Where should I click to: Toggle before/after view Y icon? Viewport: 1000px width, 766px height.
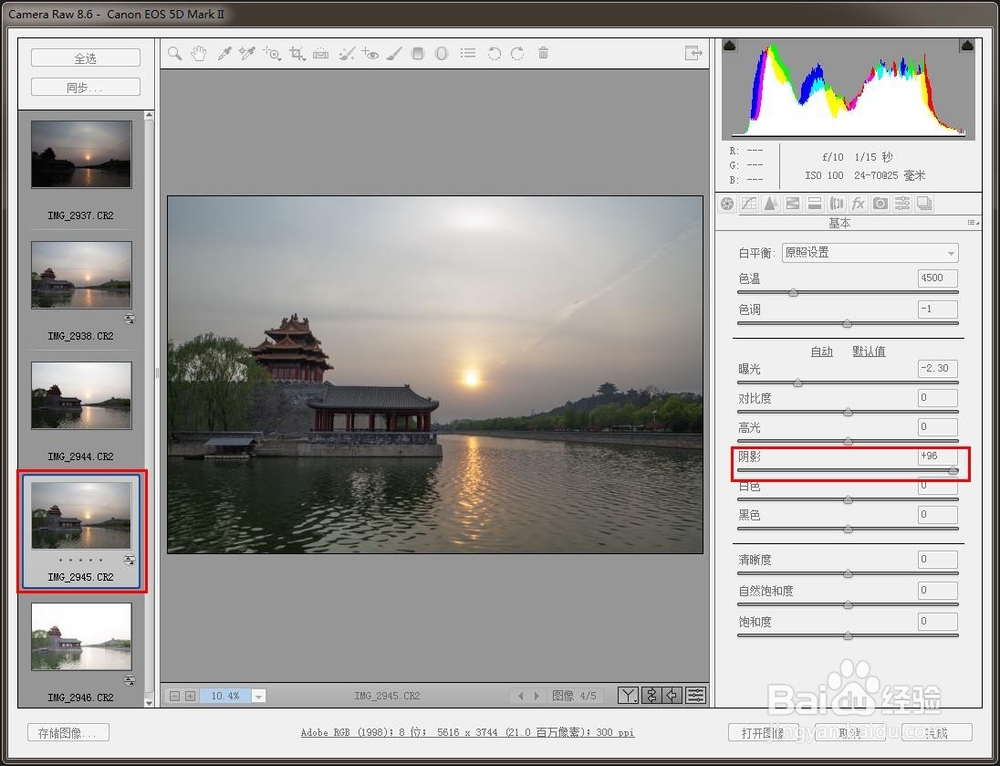(x=628, y=695)
